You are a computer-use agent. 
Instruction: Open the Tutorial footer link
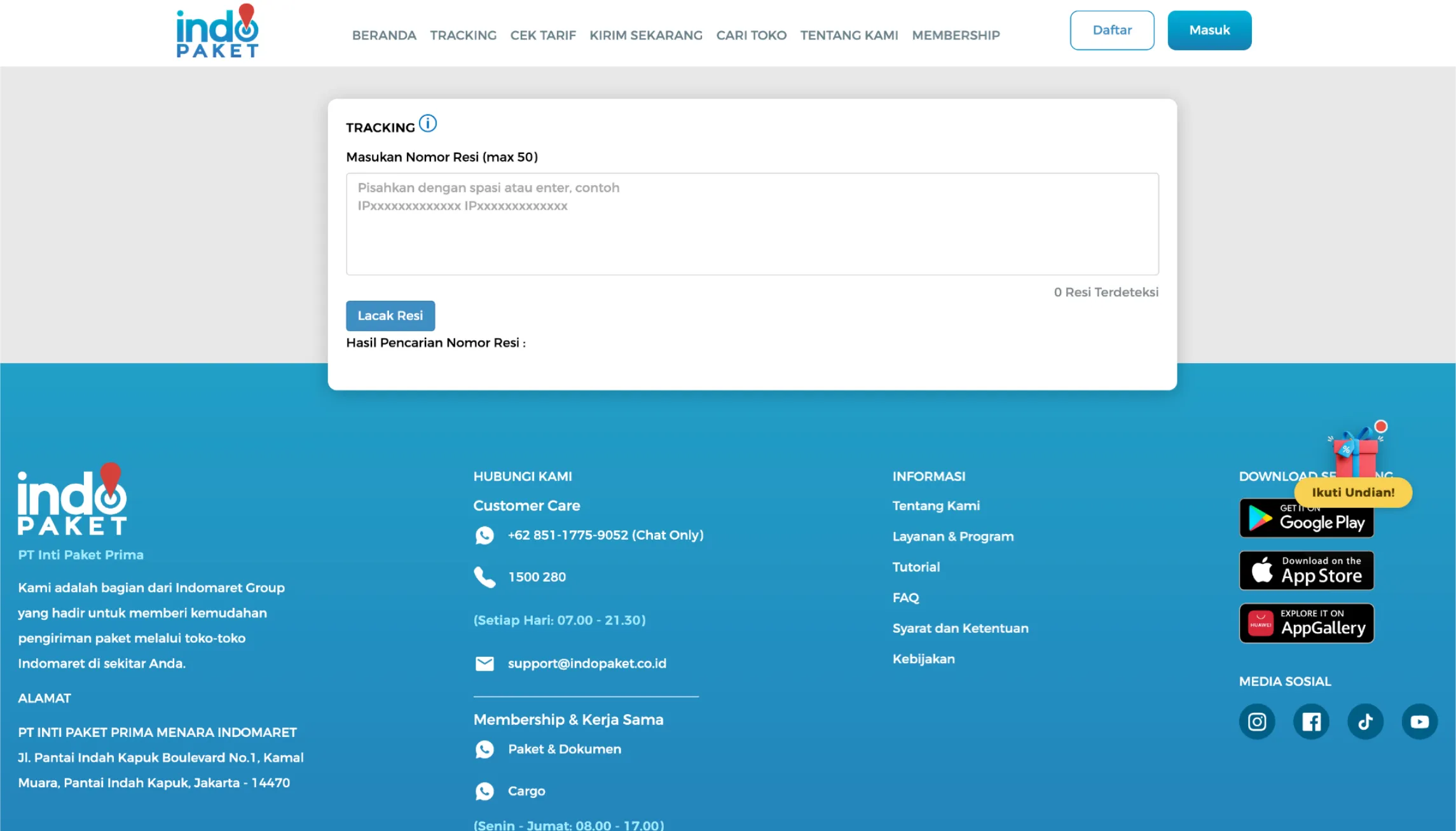click(x=916, y=567)
